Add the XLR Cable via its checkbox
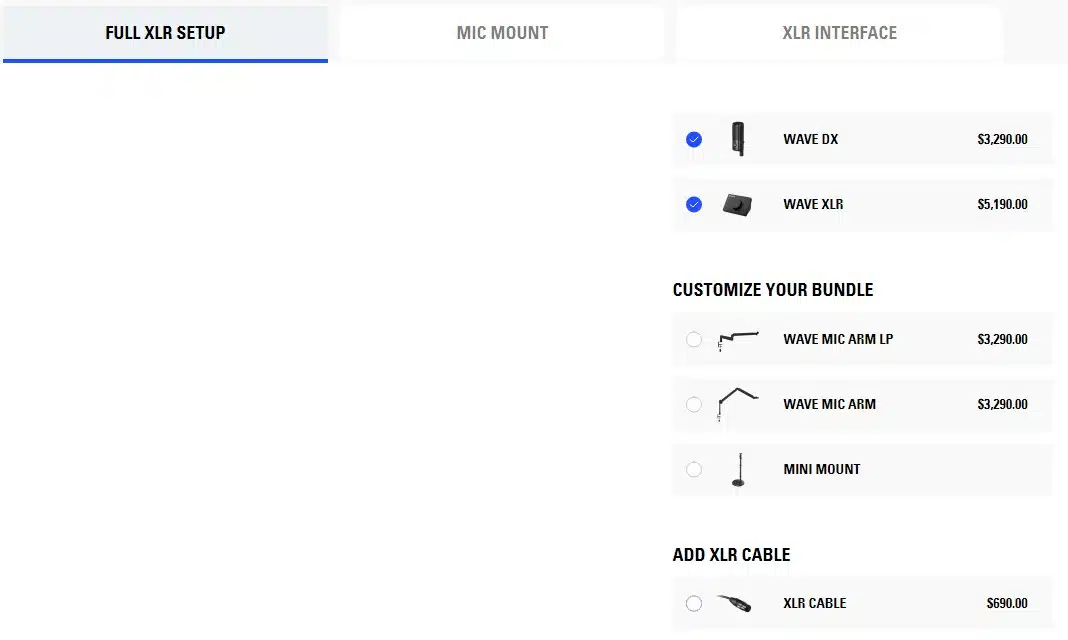The height and width of the screenshot is (640, 1068). coord(694,603)
